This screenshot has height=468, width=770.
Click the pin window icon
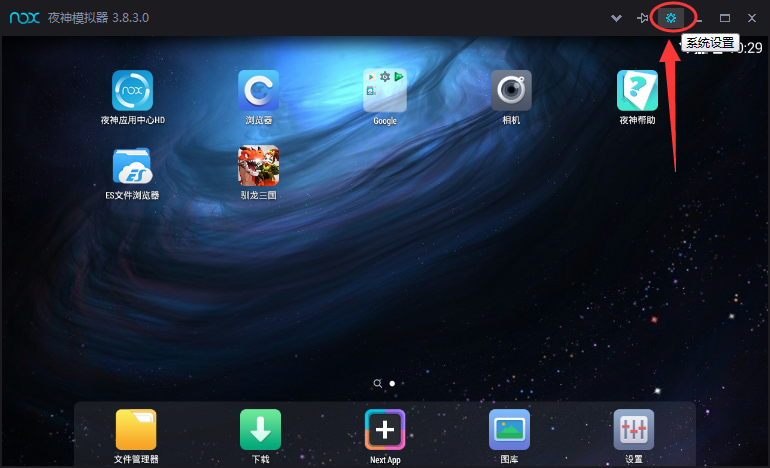click(x=642, y=18)
